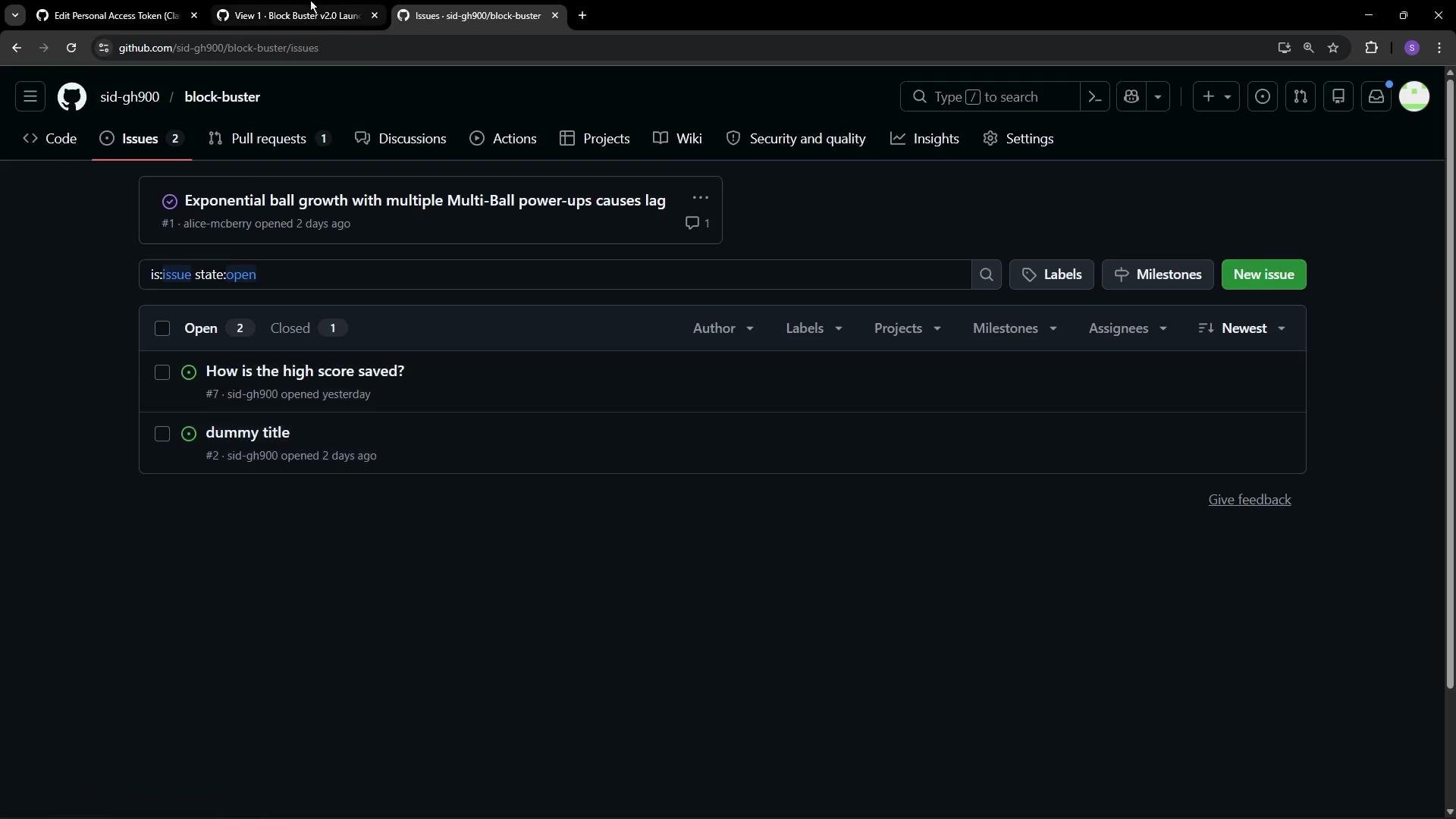
Task: Show Open issues list
Action: pyautogui.click(x=219, y=328)
